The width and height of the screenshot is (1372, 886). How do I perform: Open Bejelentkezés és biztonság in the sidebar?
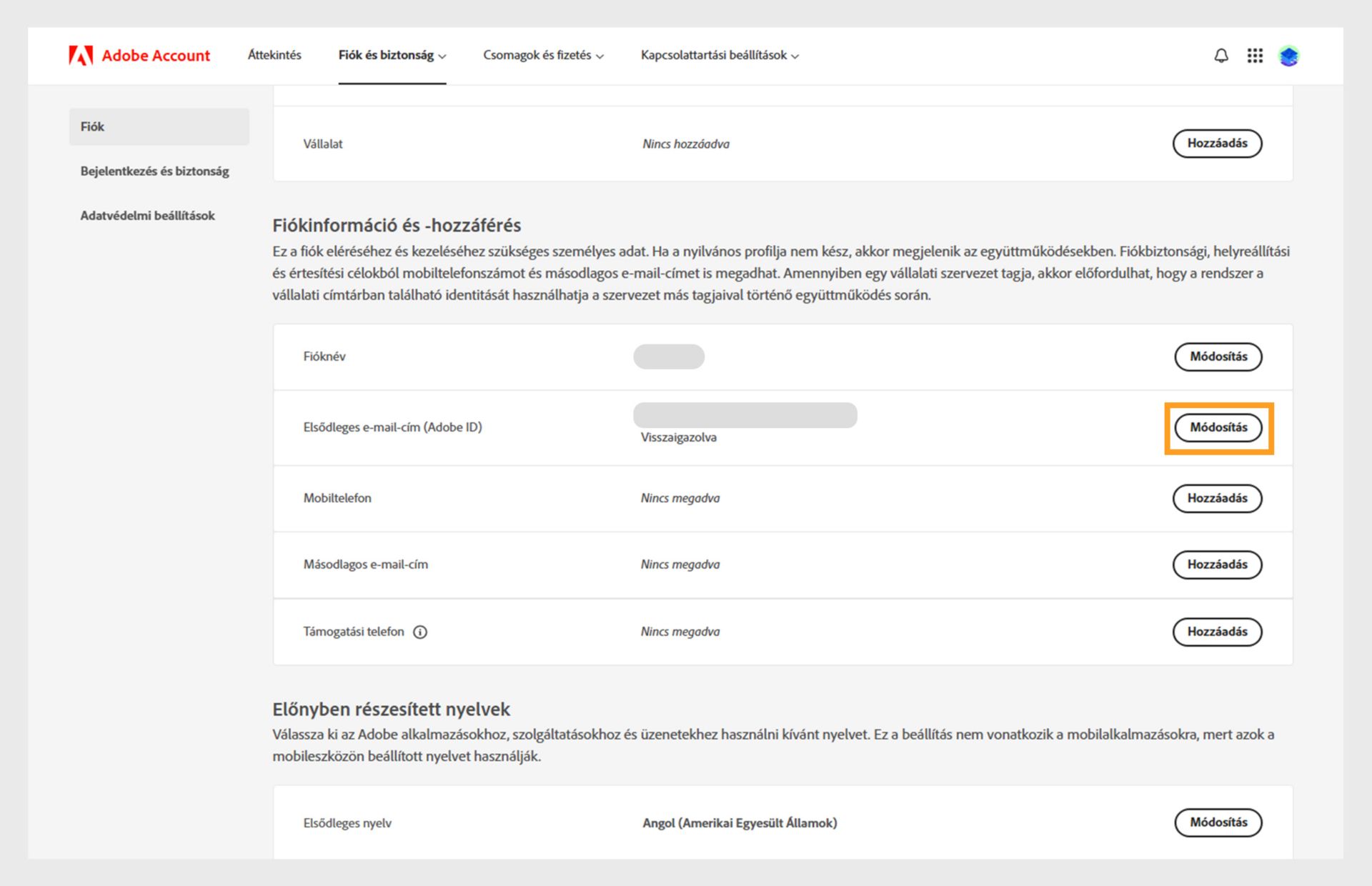pyautogui.click(x=154, y=171)
